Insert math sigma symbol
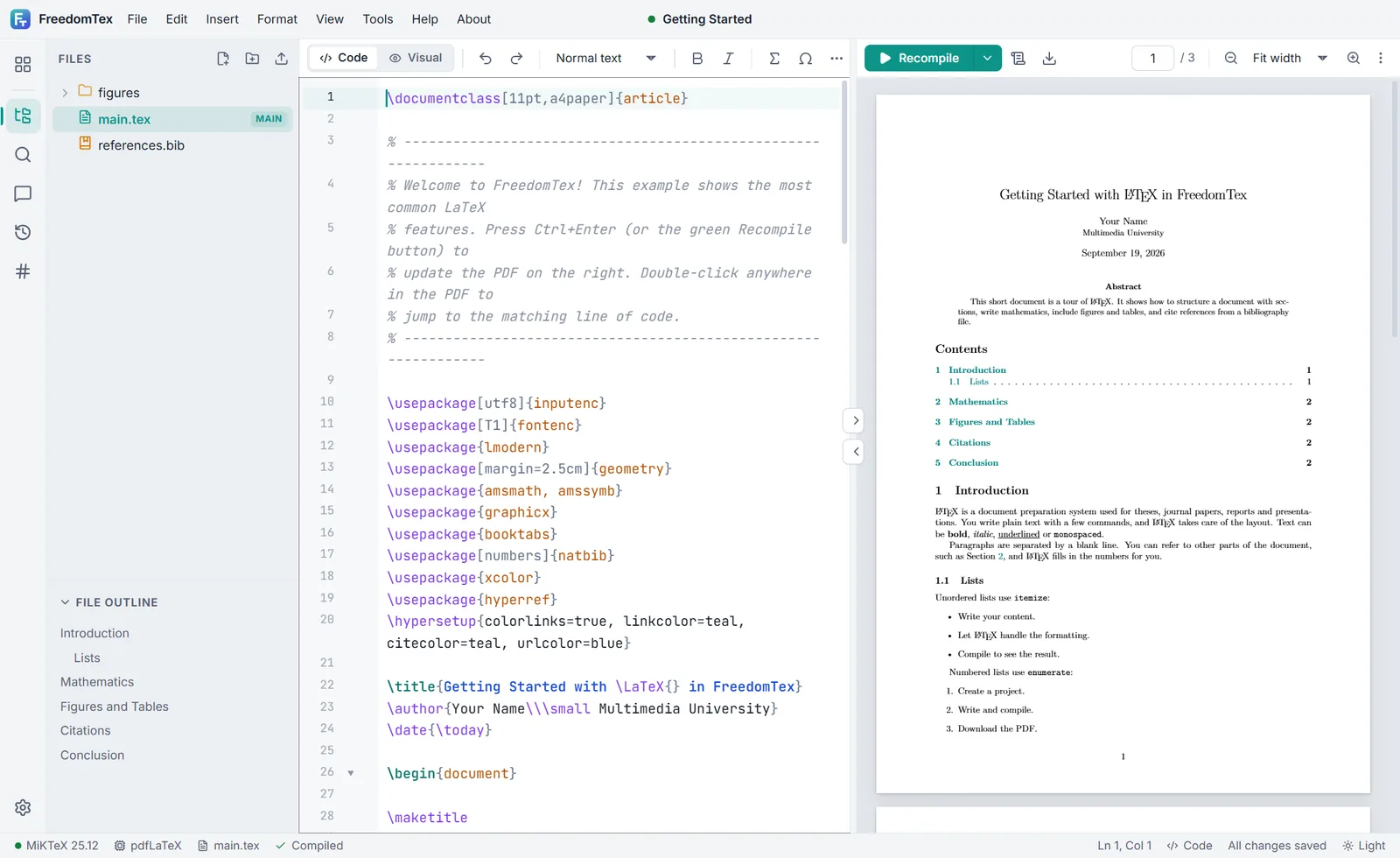 click(774, 59)
